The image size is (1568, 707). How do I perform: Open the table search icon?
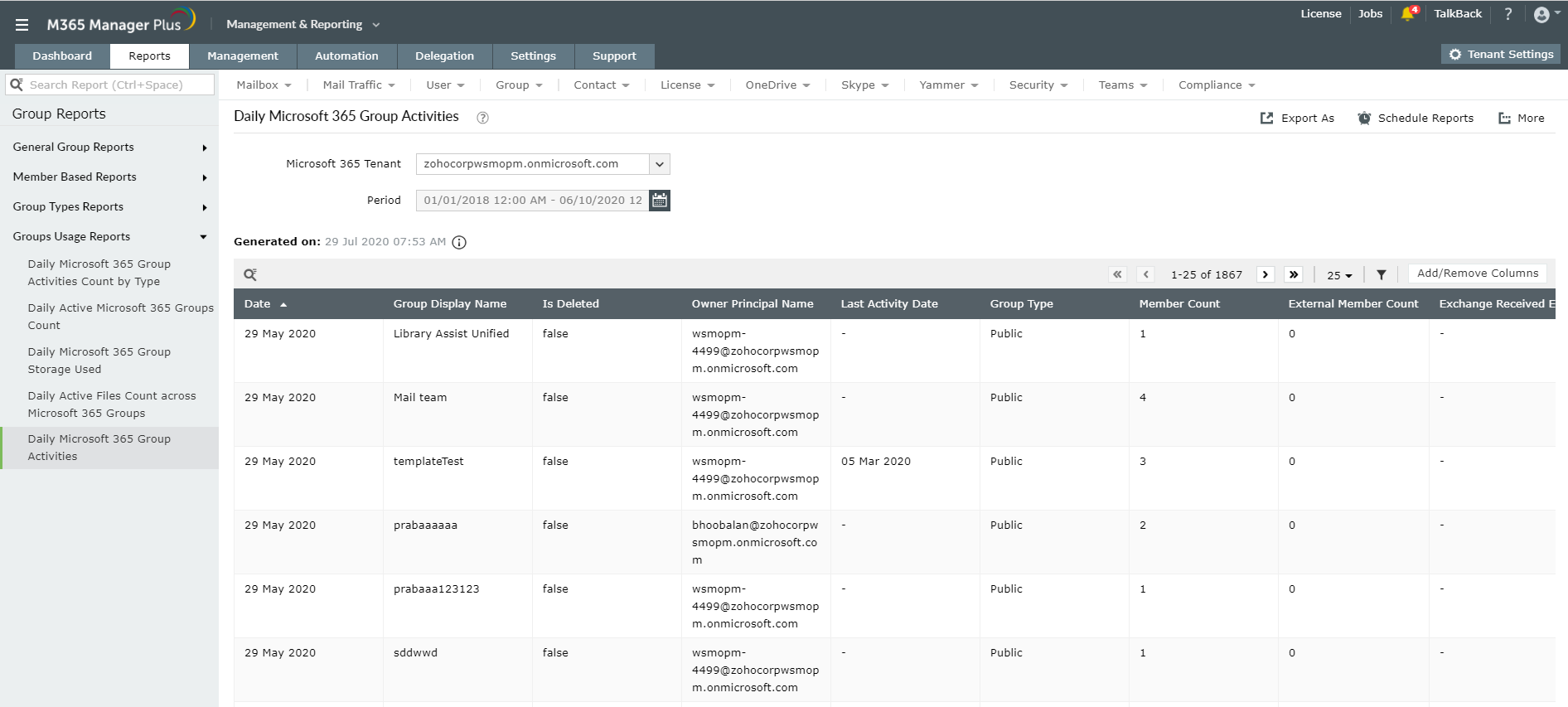[x=250, y=274]
